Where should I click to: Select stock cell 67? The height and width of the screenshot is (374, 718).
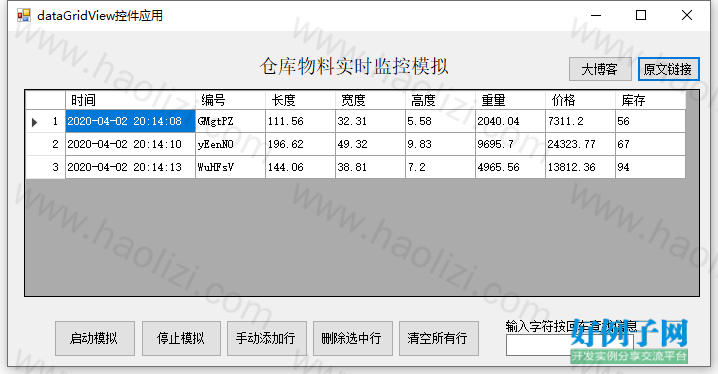(x=651, y=144)
